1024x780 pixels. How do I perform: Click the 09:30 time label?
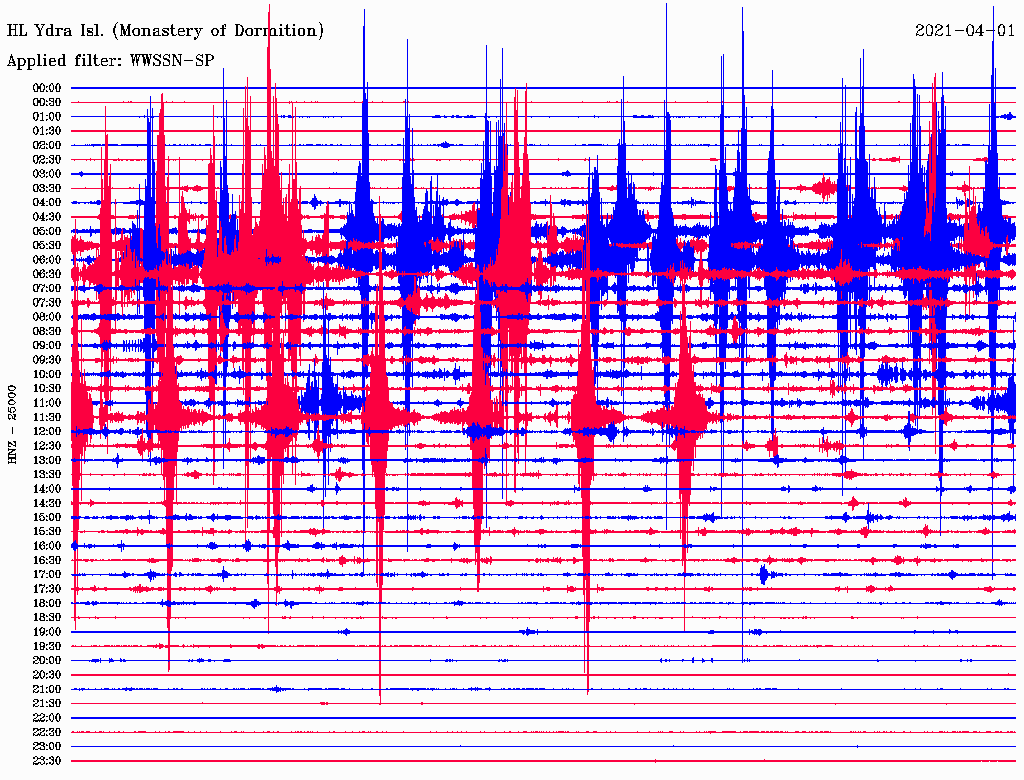(47, 361)
